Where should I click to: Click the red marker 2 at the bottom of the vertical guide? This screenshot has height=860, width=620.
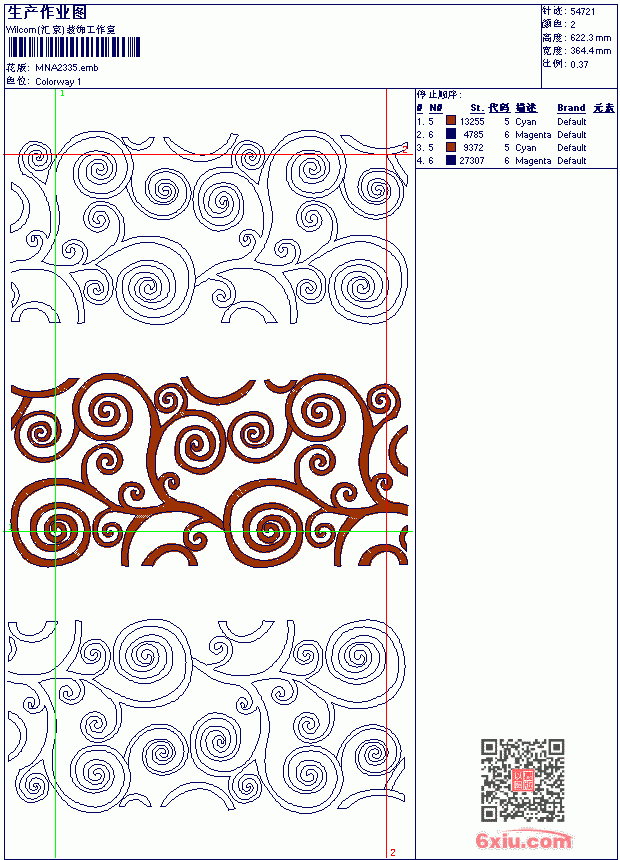[393, 852]
